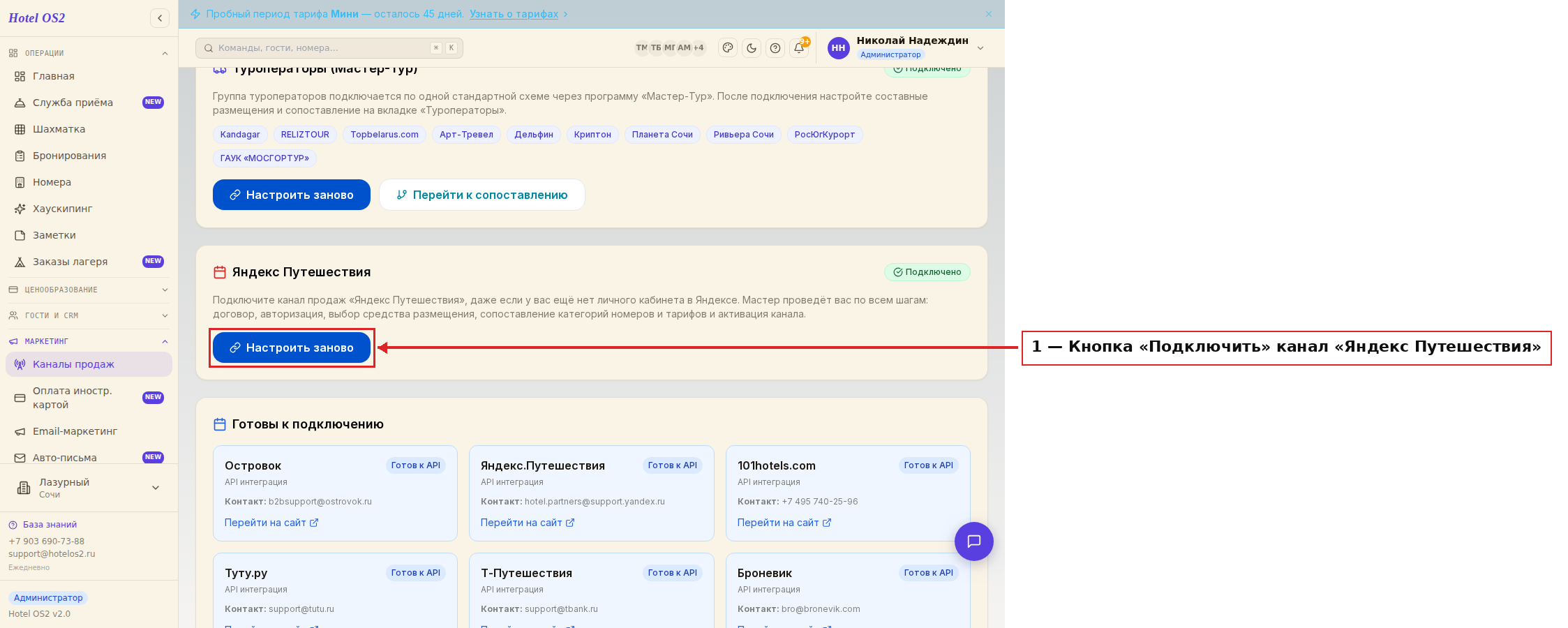
Task: Click Яндекс Путешествия calendar section icon
Action: coord(220,272)
